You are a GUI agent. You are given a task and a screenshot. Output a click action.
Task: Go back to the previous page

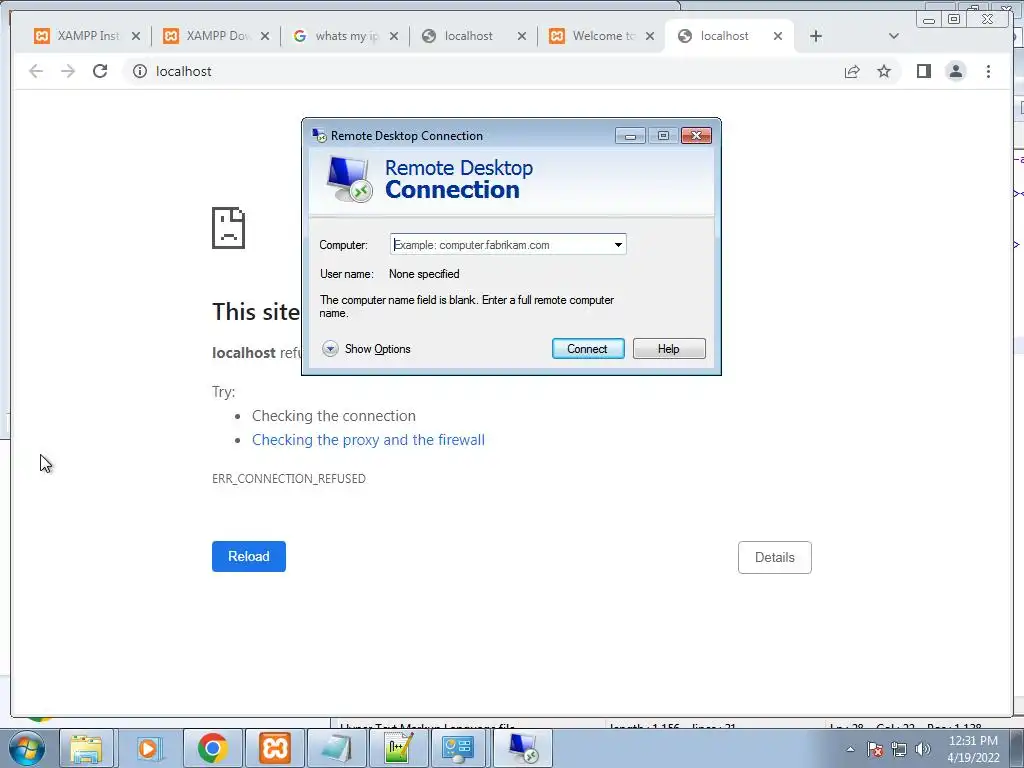click(x=36, y=71)
